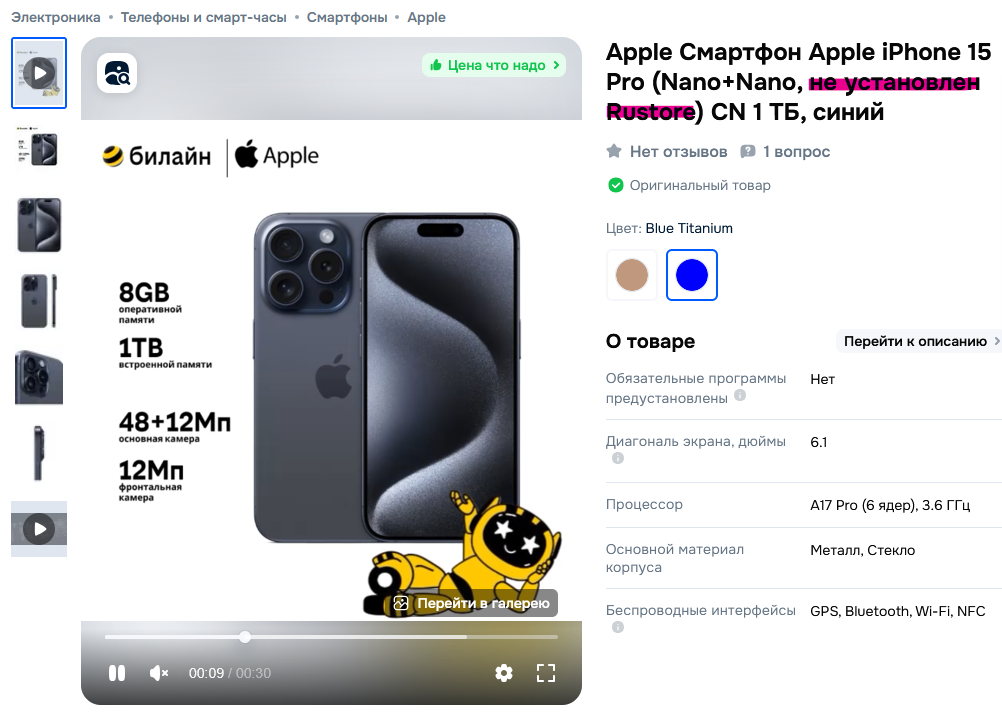
Task: Select the Blue Titanium color swatch
Action: pos(692,275)
